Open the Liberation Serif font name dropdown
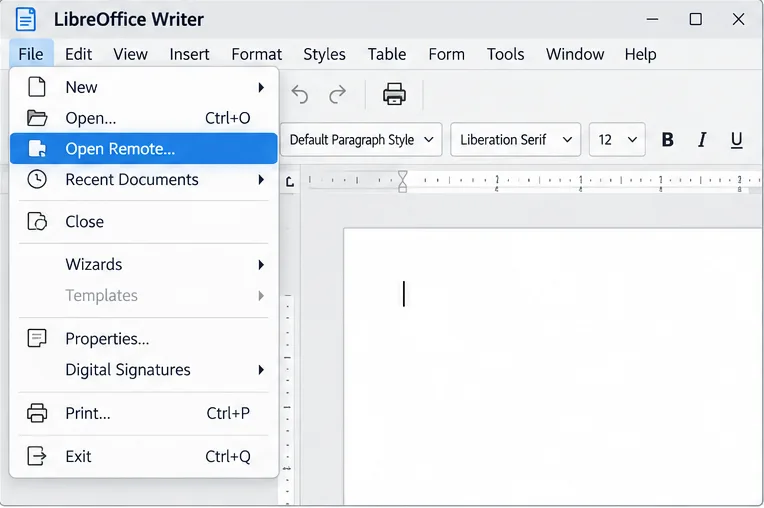This screenshot has width=764, height=508. point(516,140)
